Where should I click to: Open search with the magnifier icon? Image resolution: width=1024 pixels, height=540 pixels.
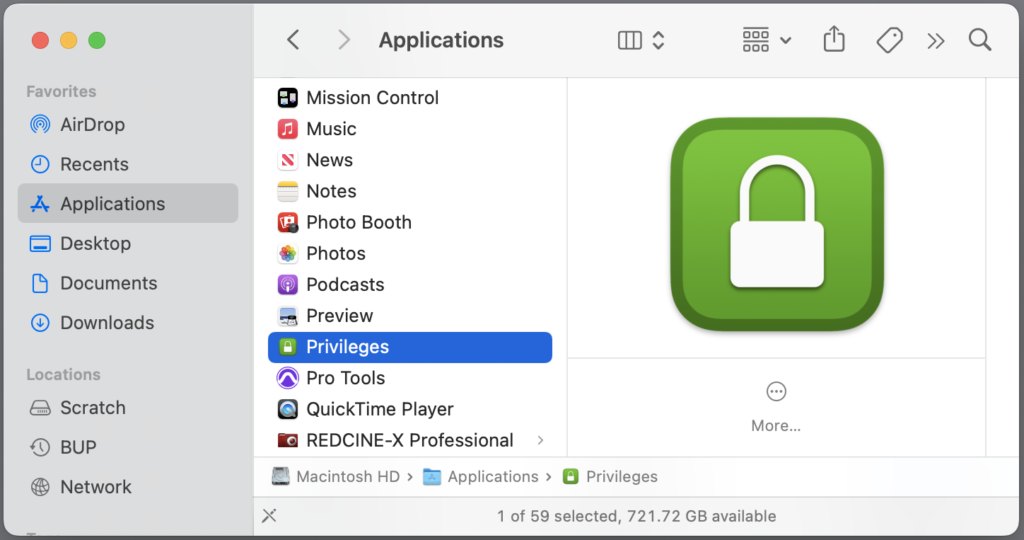coord(980,40)
